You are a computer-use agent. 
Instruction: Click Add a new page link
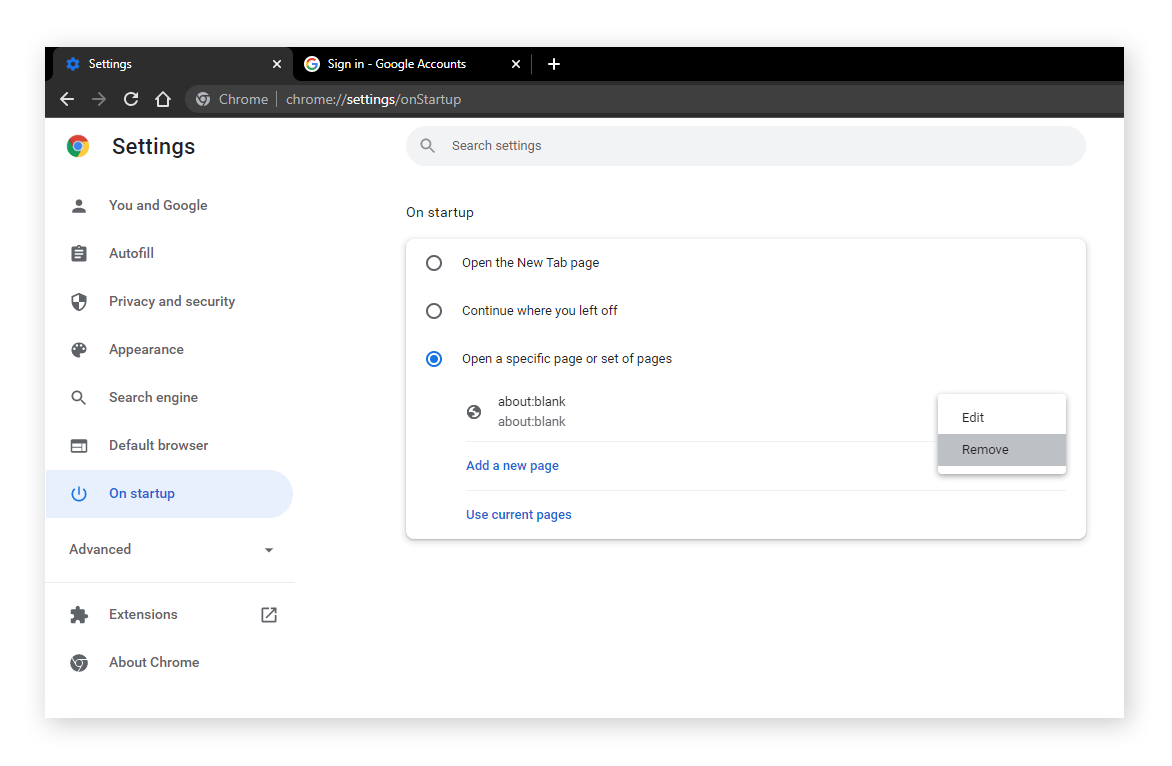(x=512, y=466)
